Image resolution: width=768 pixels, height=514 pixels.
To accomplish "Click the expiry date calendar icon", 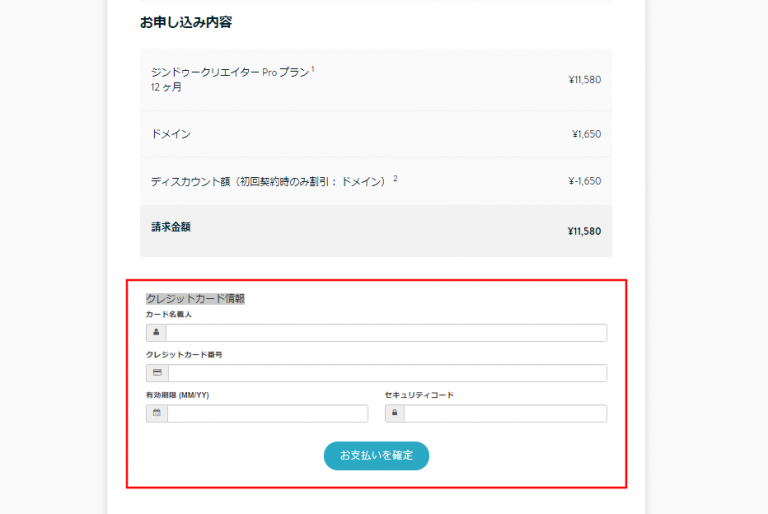I will [x=157, y=413].
